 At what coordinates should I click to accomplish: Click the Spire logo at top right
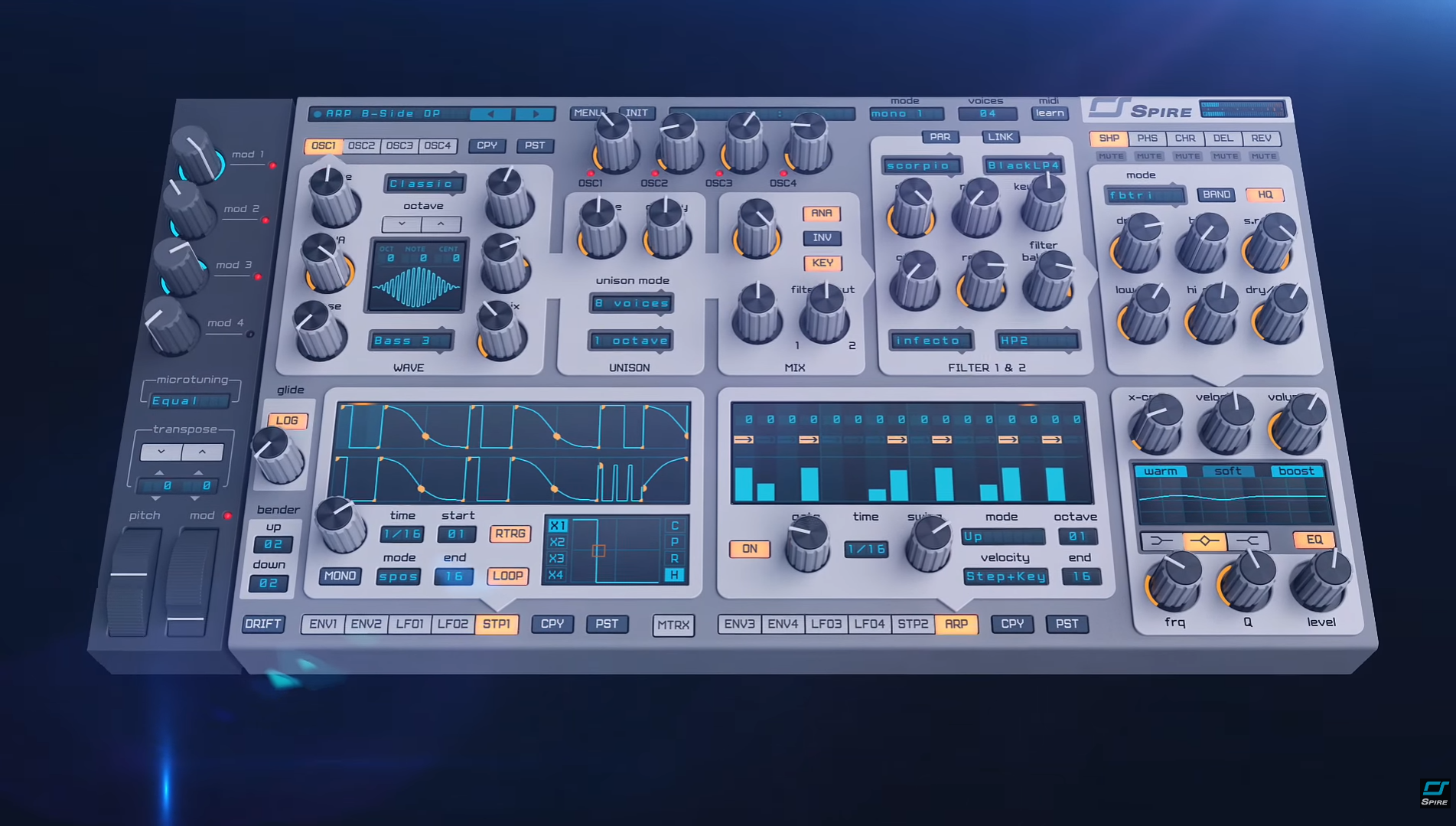[1141, 109]
